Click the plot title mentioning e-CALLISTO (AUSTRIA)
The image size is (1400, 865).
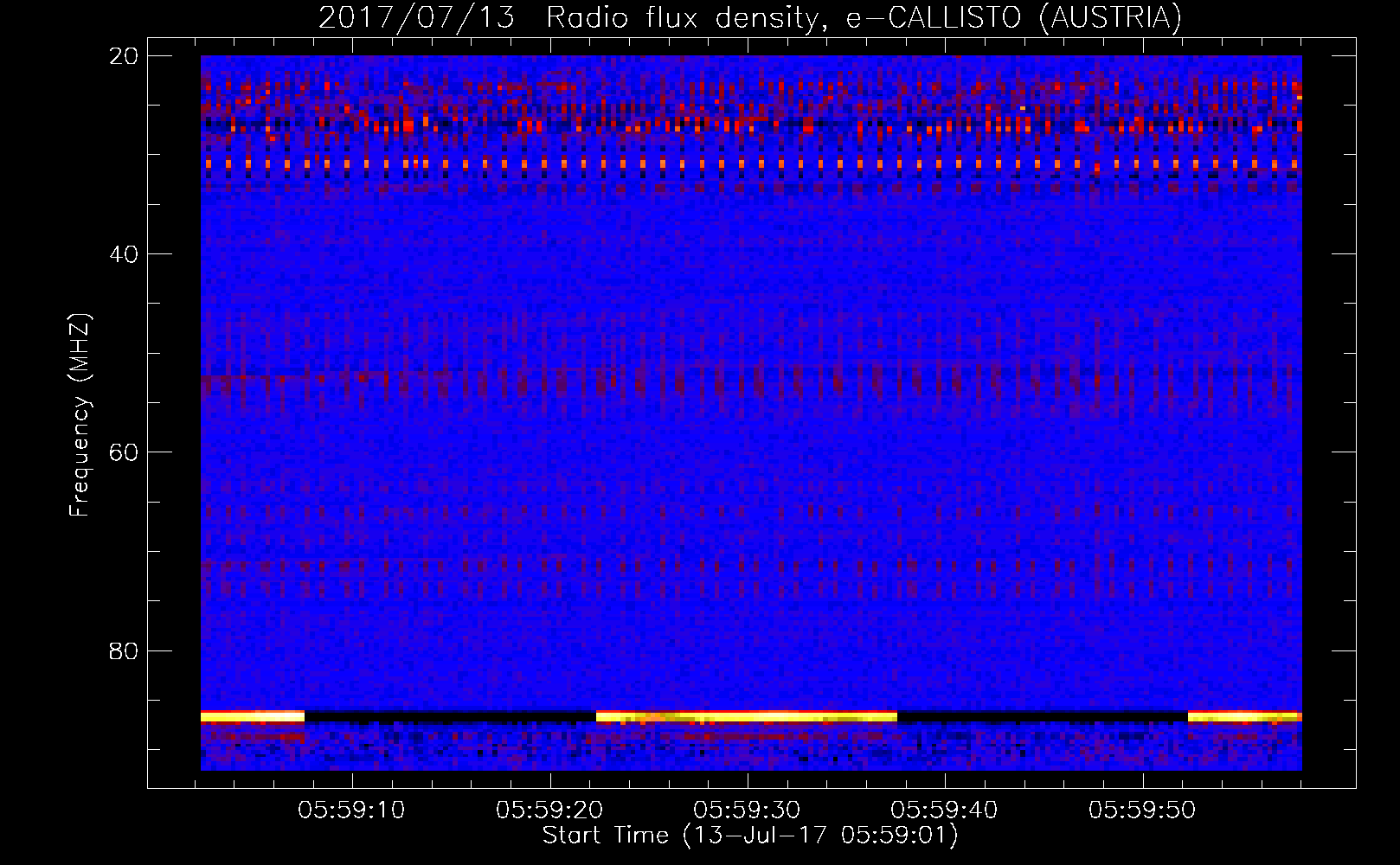pos(750,18)
